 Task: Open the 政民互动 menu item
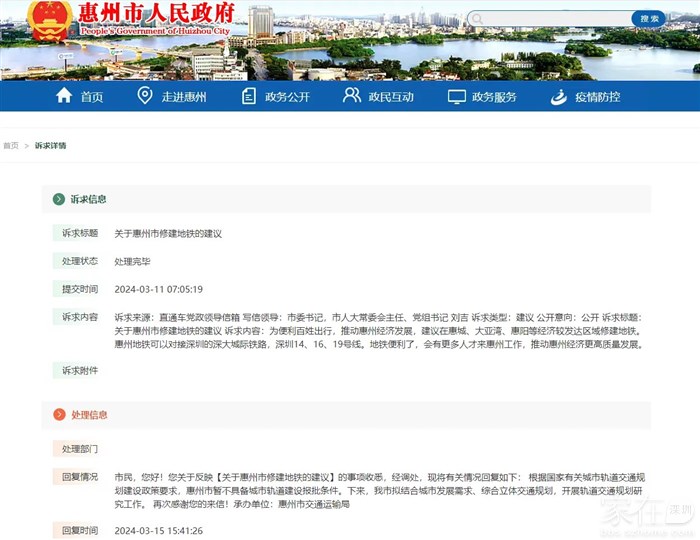click(390, 97)
